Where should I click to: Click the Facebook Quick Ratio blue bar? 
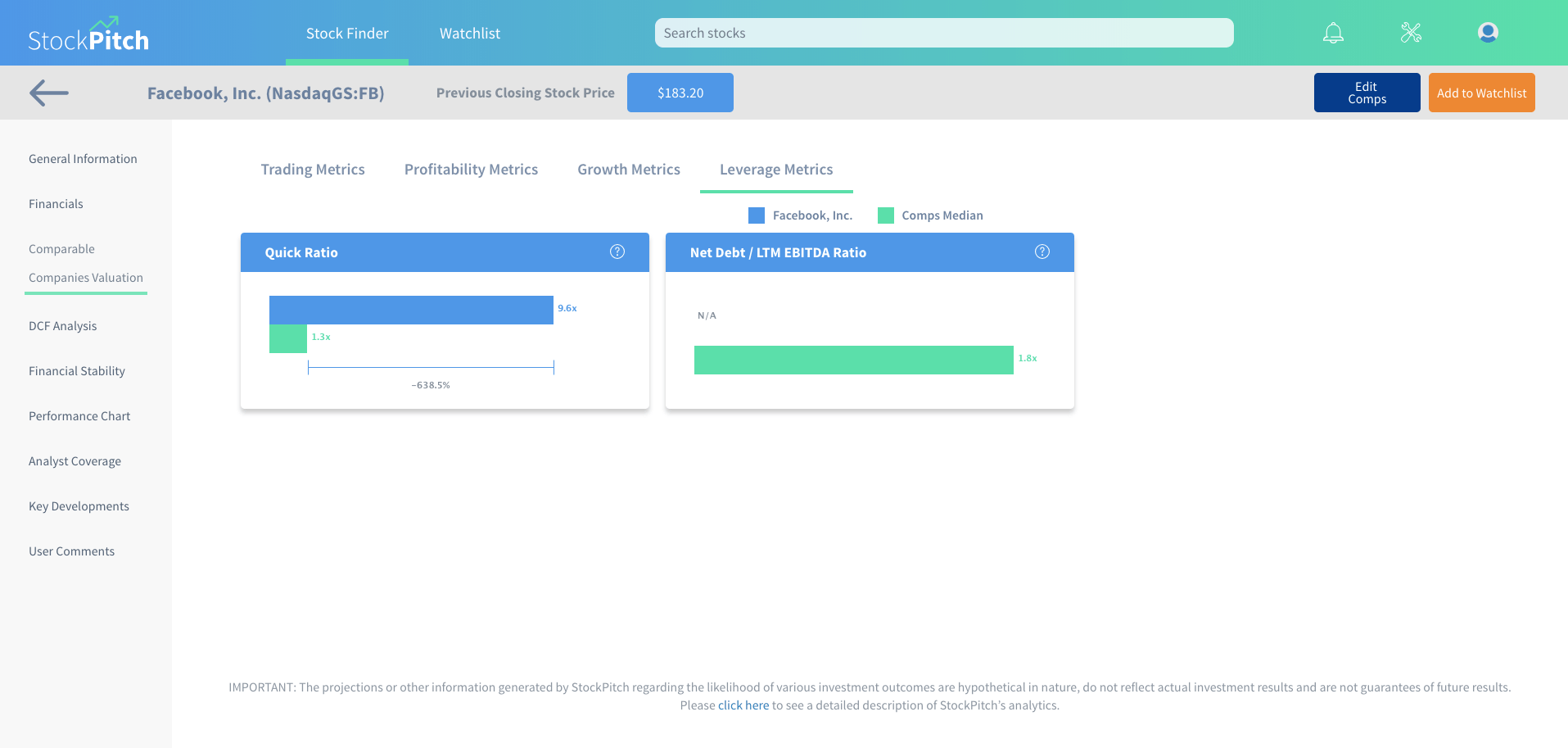pyautogui.click(x=411, y=310)
